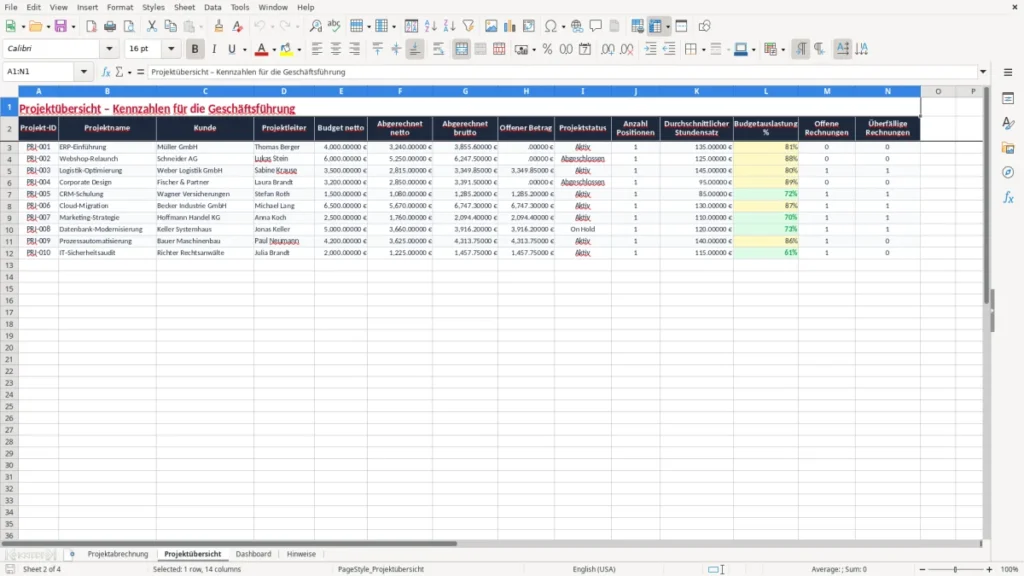Toggle Merge and Center Cells
The image size is (1024, 576).
(x=461, y=49)
